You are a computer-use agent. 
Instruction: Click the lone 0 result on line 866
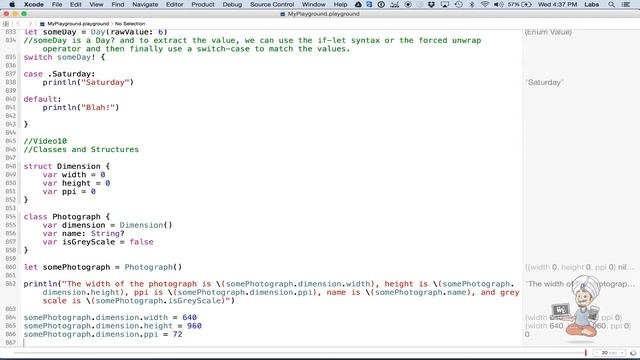pos(527,334)
